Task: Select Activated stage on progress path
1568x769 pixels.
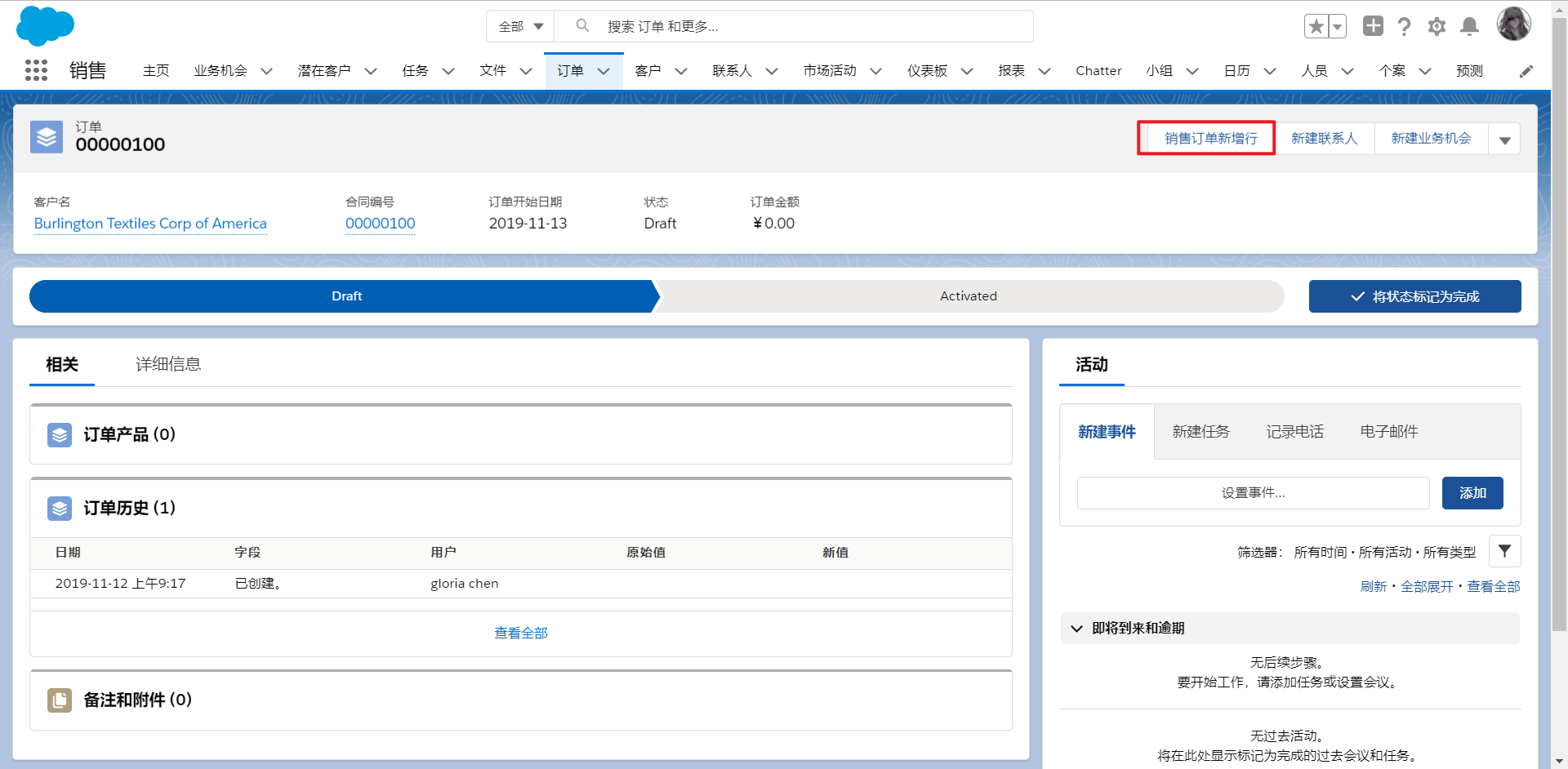Action: (968, 296)
